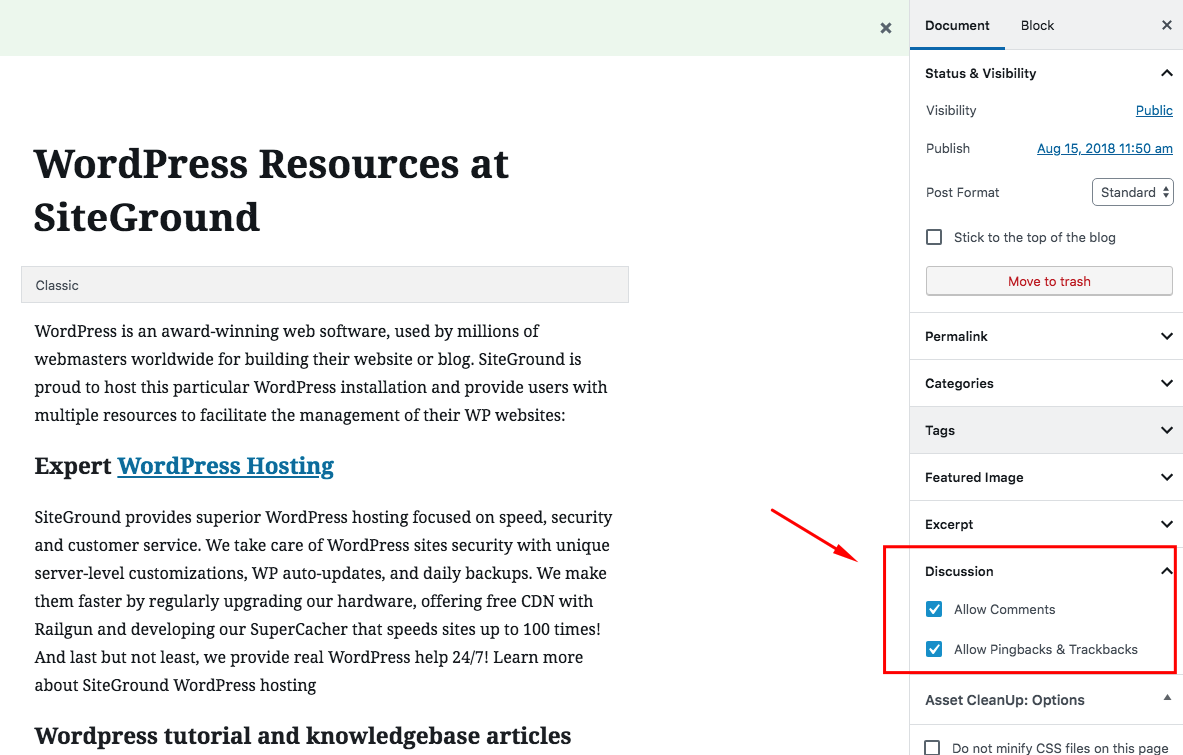Select the Document tab
This screenshot has width=1183, height=755.
click(x=957, y=25)
